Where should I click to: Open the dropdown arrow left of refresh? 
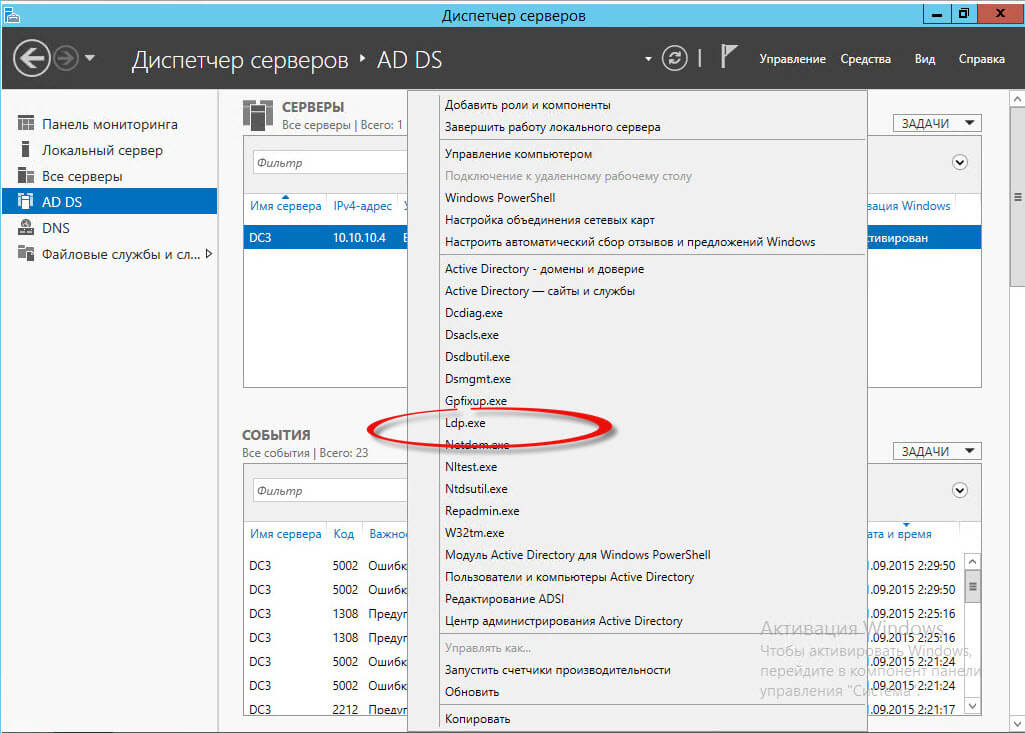648,59
